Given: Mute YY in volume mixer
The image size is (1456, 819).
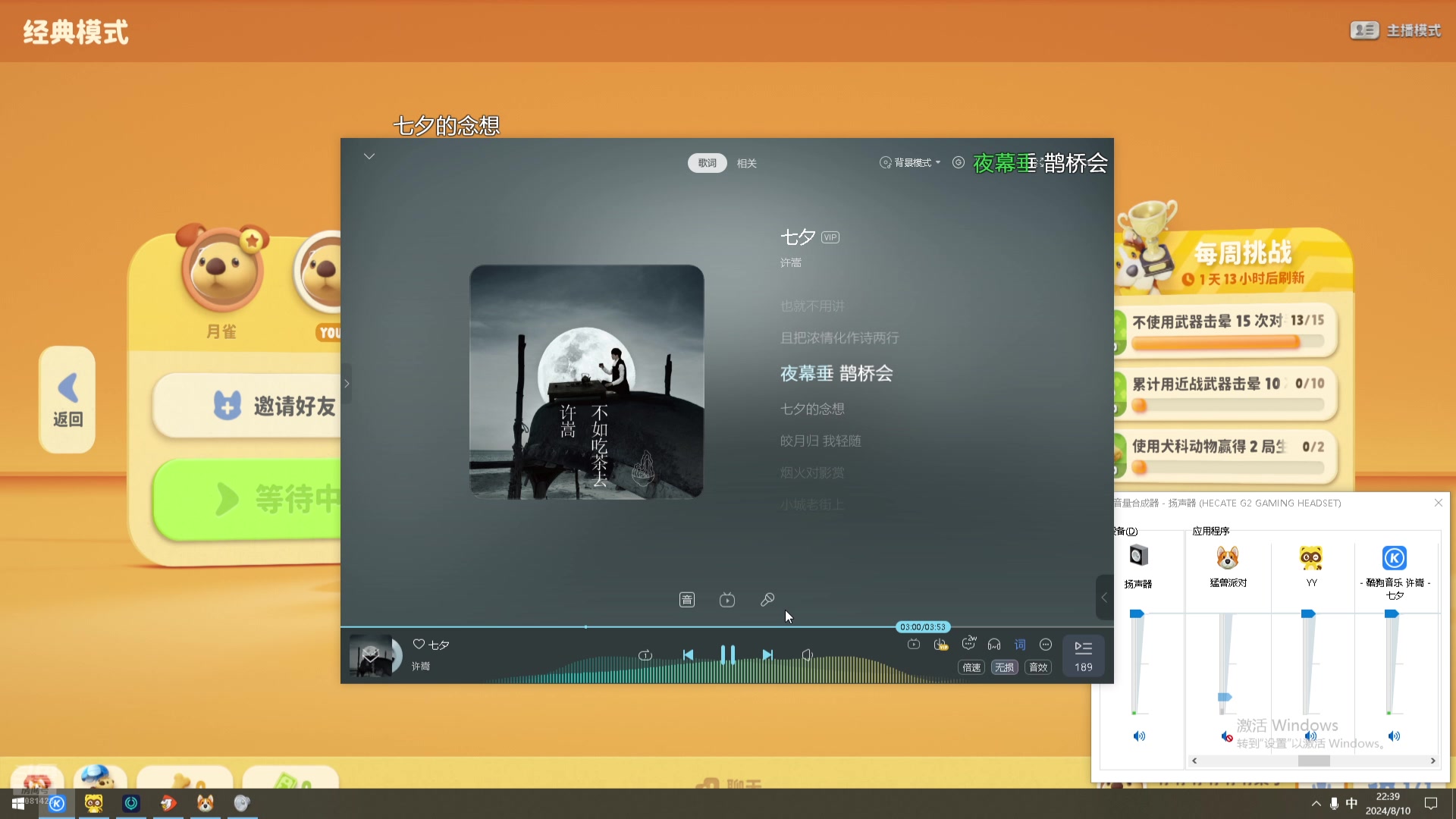Looking at the screenshot, I should (1310, 736).
